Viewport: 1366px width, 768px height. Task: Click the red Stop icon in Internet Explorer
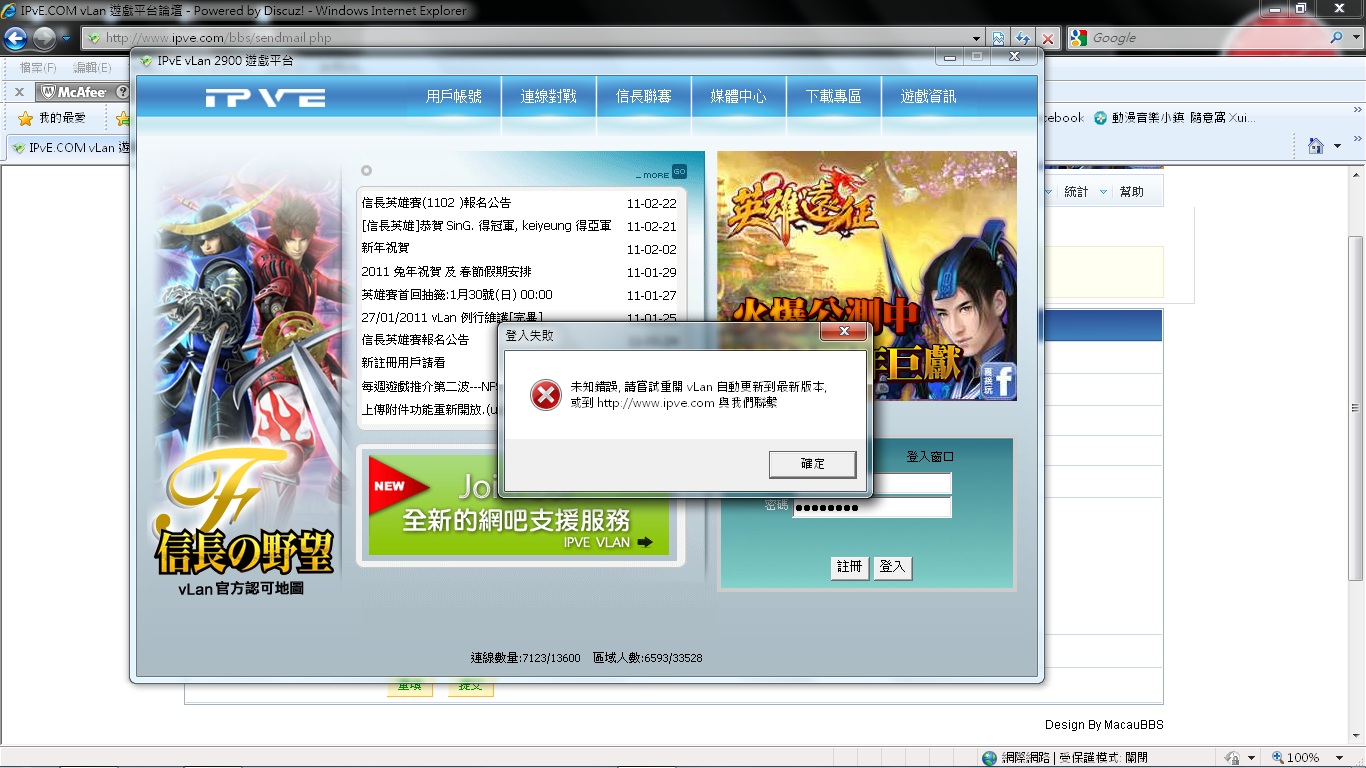[1047, 38]
